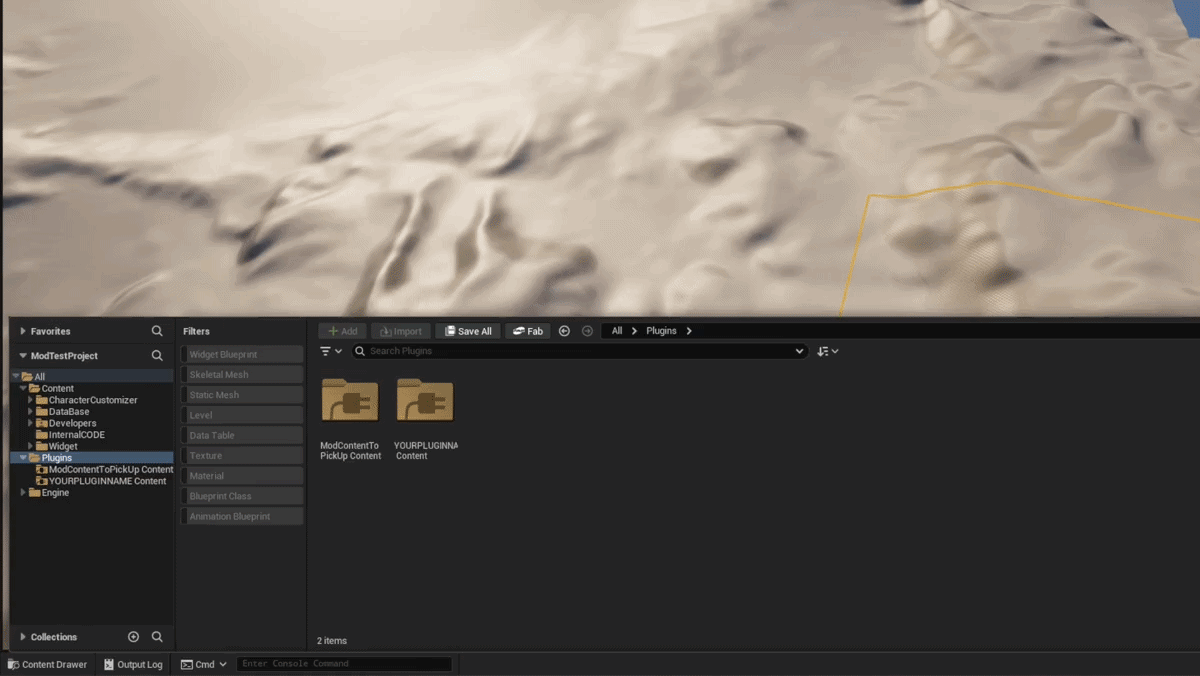Viewport: 1200px width, 676px height.
Task: Toggle the Skeletal Mesh filter
Action: (x=241, y=374)
